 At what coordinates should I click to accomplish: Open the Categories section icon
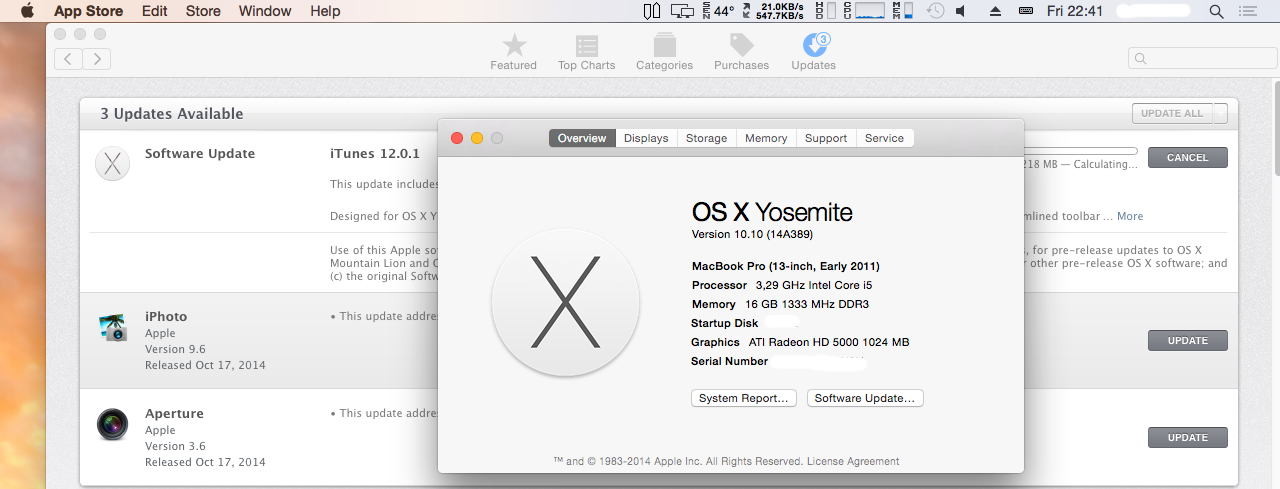[x=664, y=46]
